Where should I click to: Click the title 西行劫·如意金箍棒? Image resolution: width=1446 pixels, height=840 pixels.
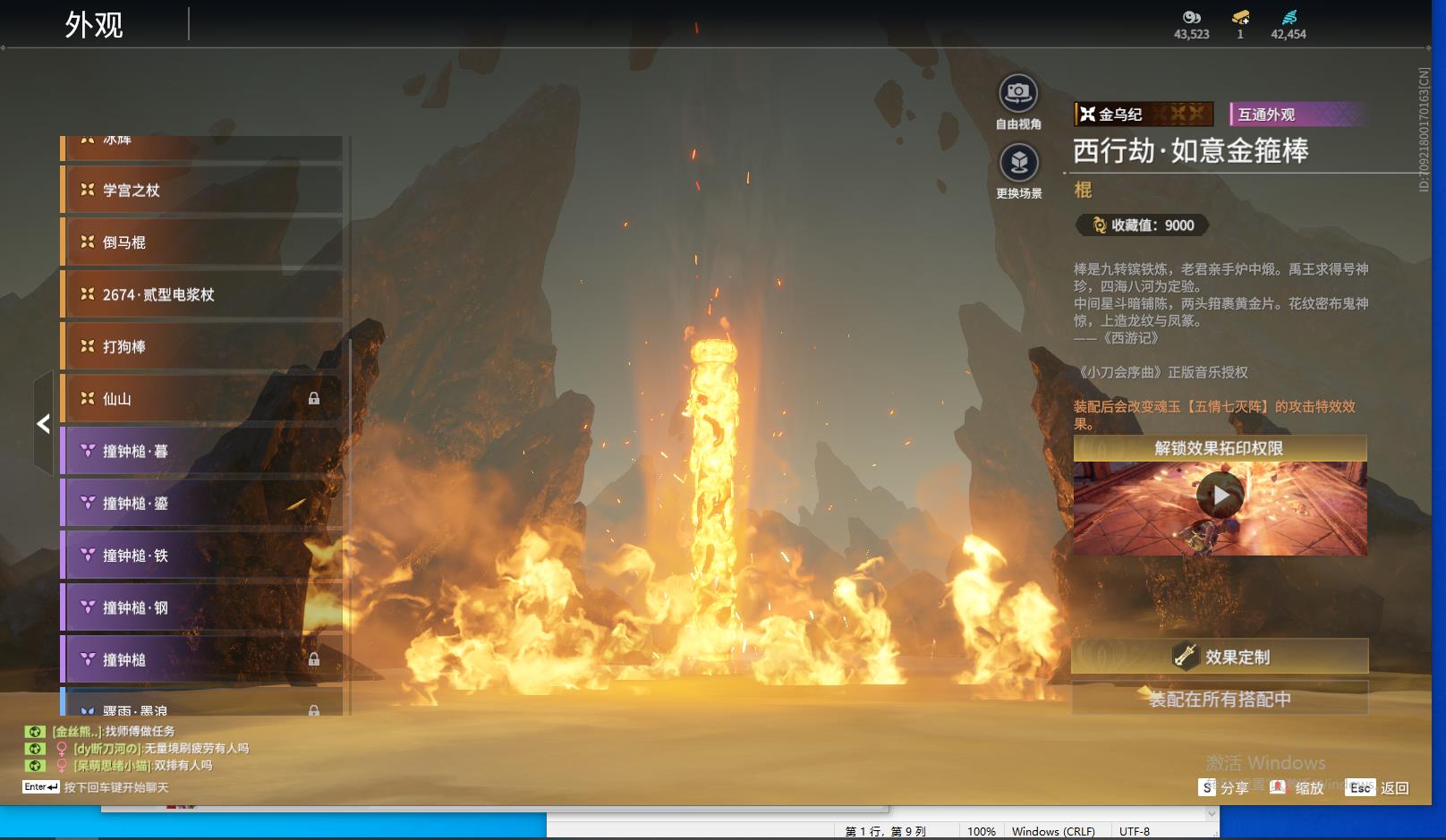[x=1190, y=150]
